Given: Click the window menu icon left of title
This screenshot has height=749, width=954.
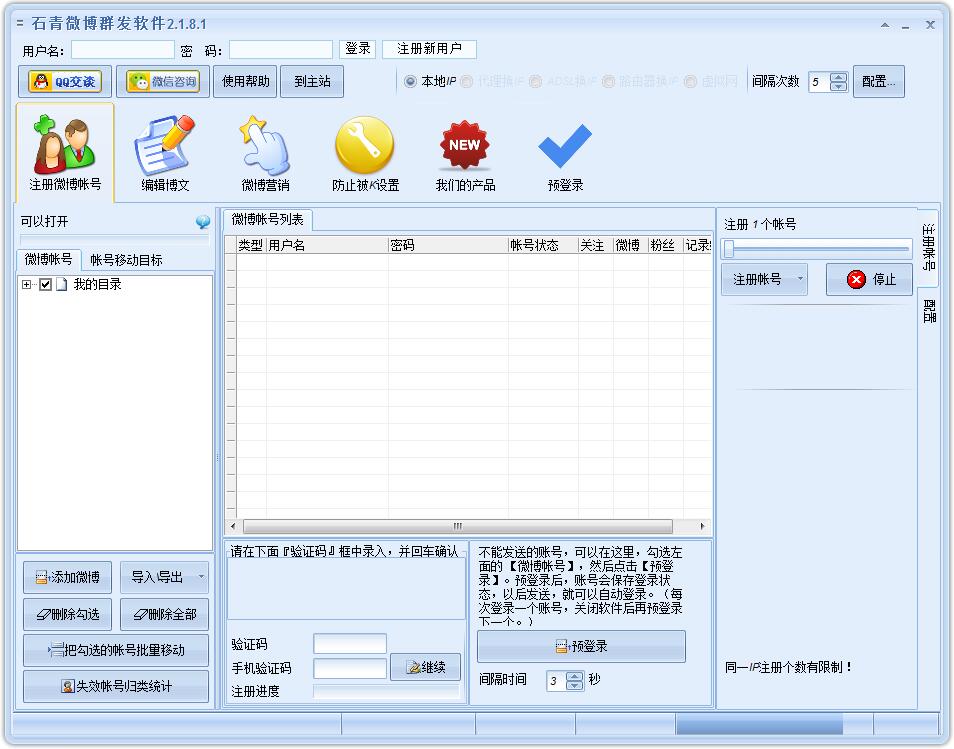Looking at the screenshot, I should (20, 24).
